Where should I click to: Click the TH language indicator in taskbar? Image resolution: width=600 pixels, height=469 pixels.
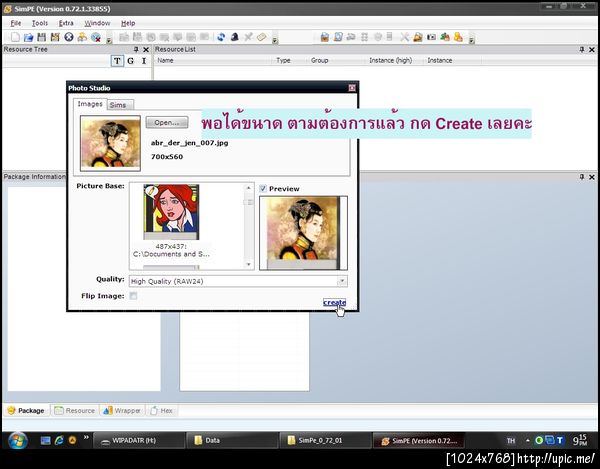point(511,441)
